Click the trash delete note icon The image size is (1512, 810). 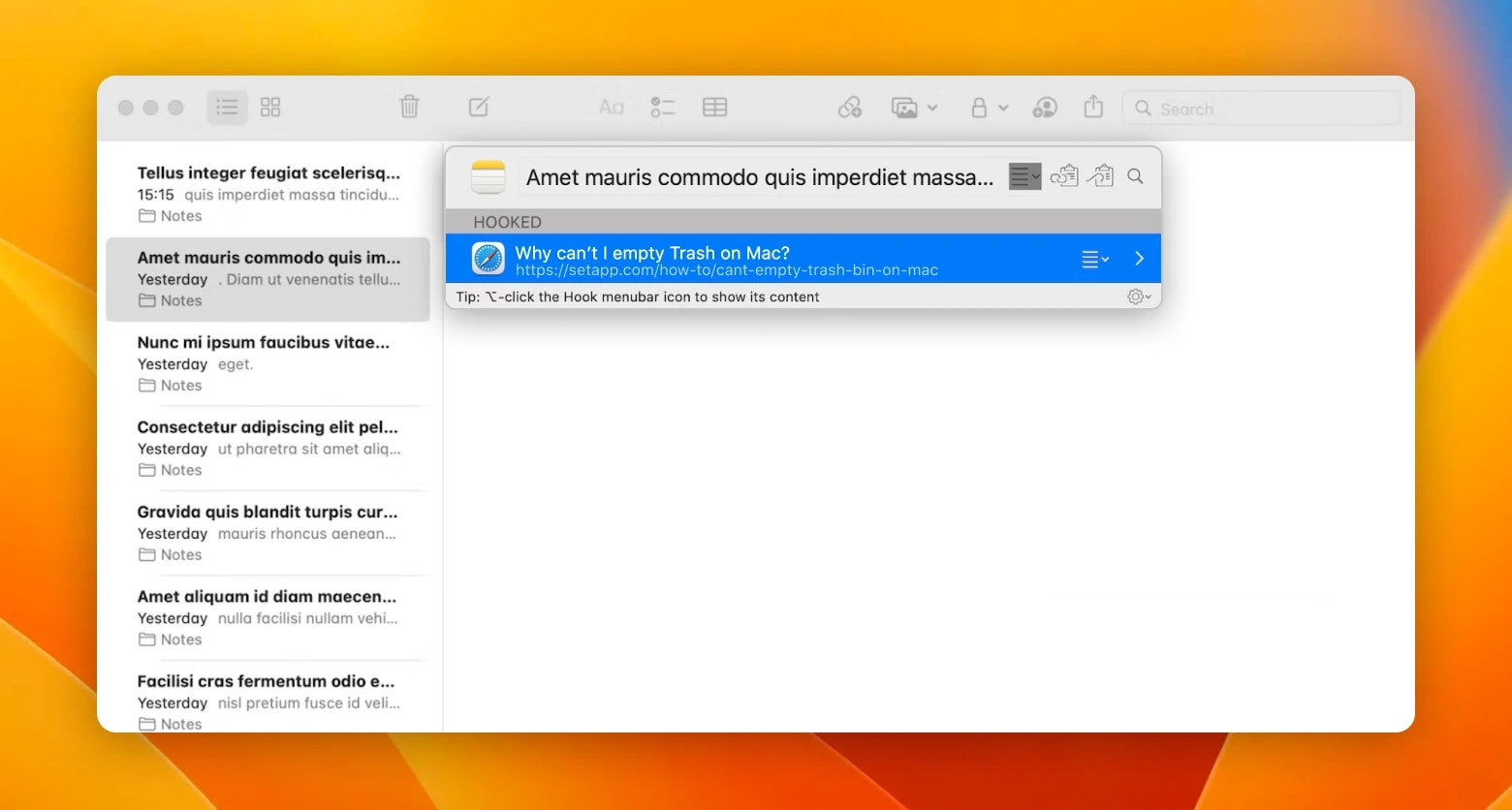tap(409, 108)
